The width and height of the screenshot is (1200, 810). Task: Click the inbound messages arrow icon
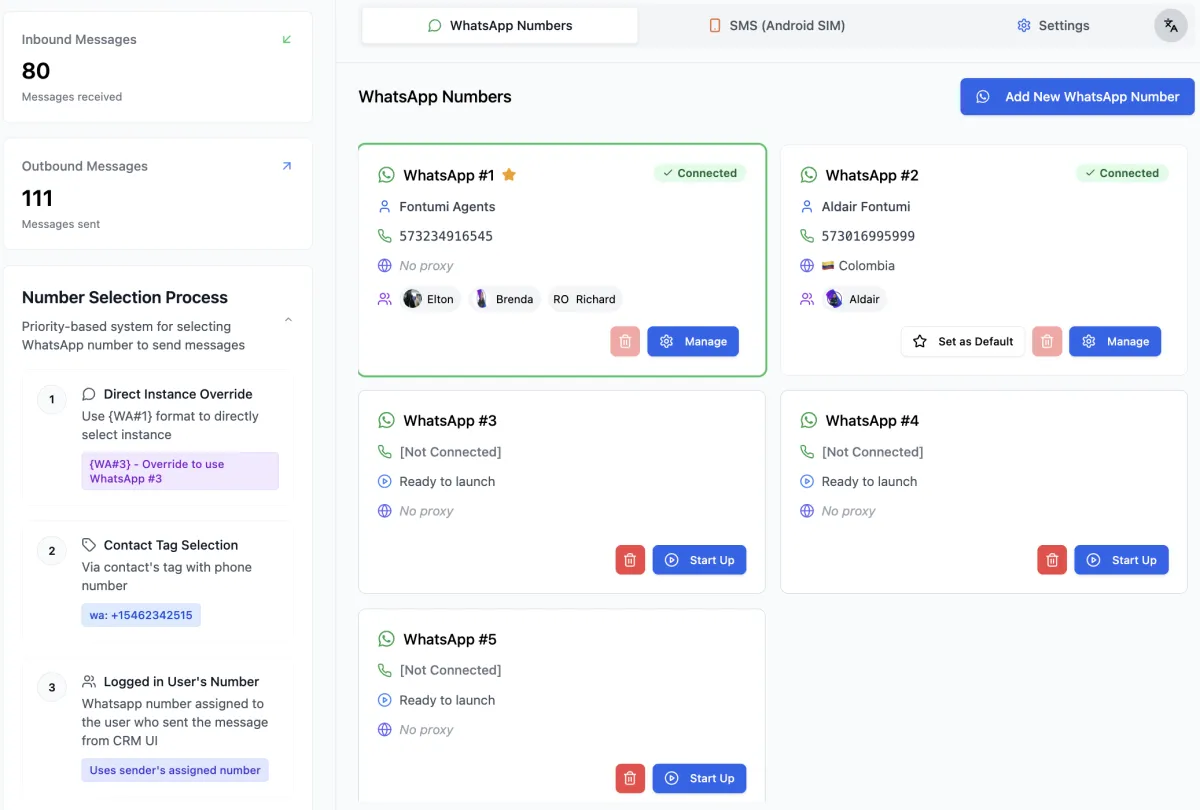coord(287,40)
